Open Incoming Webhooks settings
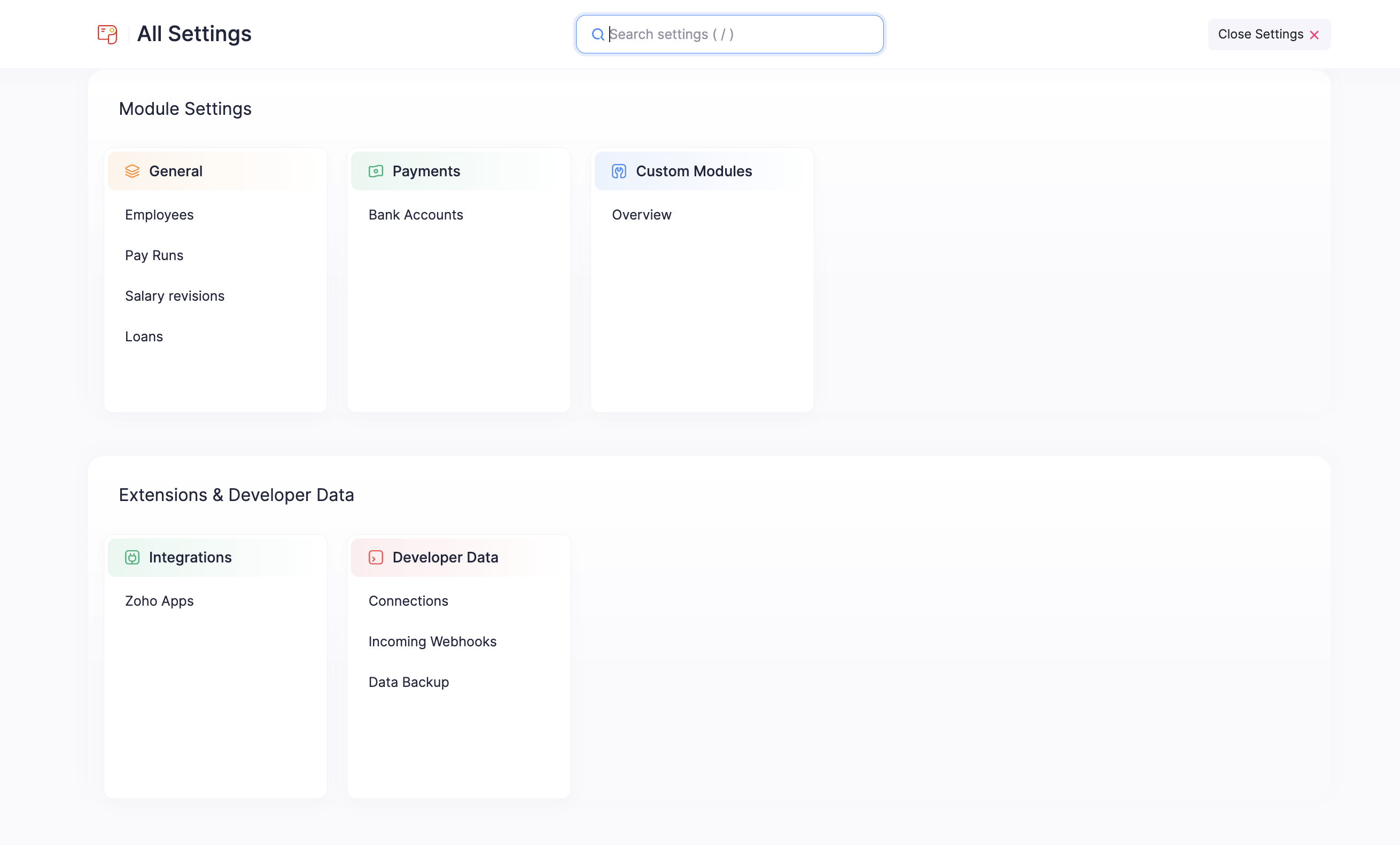 (x=432, y=641)
